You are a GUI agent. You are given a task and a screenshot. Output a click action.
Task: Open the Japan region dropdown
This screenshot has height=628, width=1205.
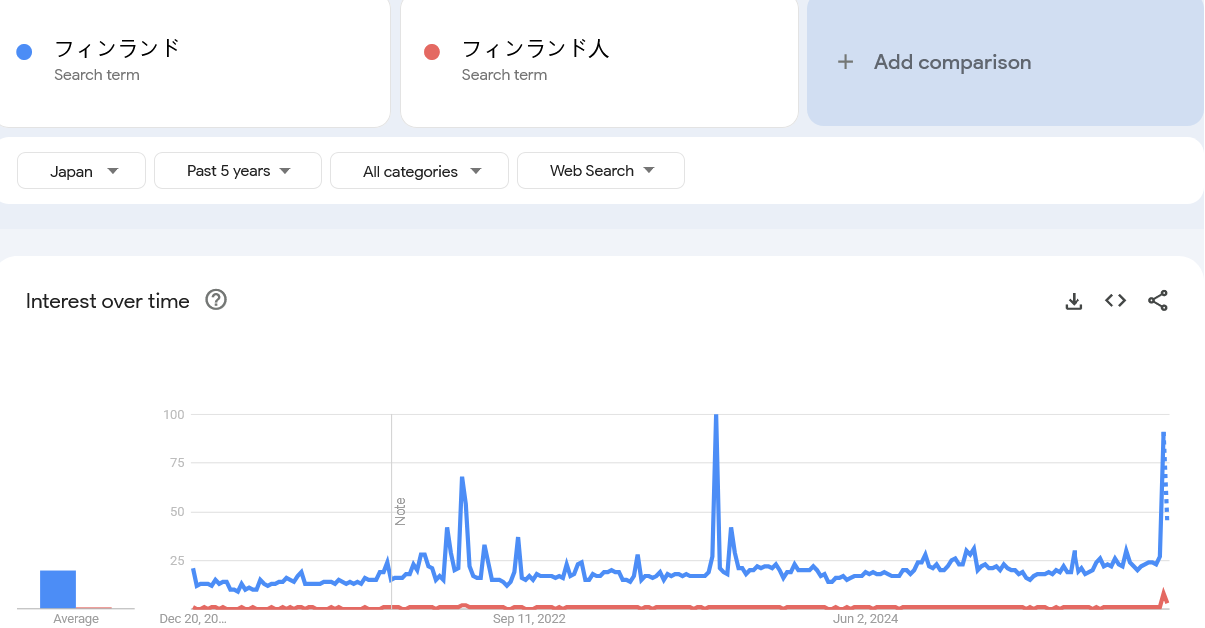click(x=82, y=171)
